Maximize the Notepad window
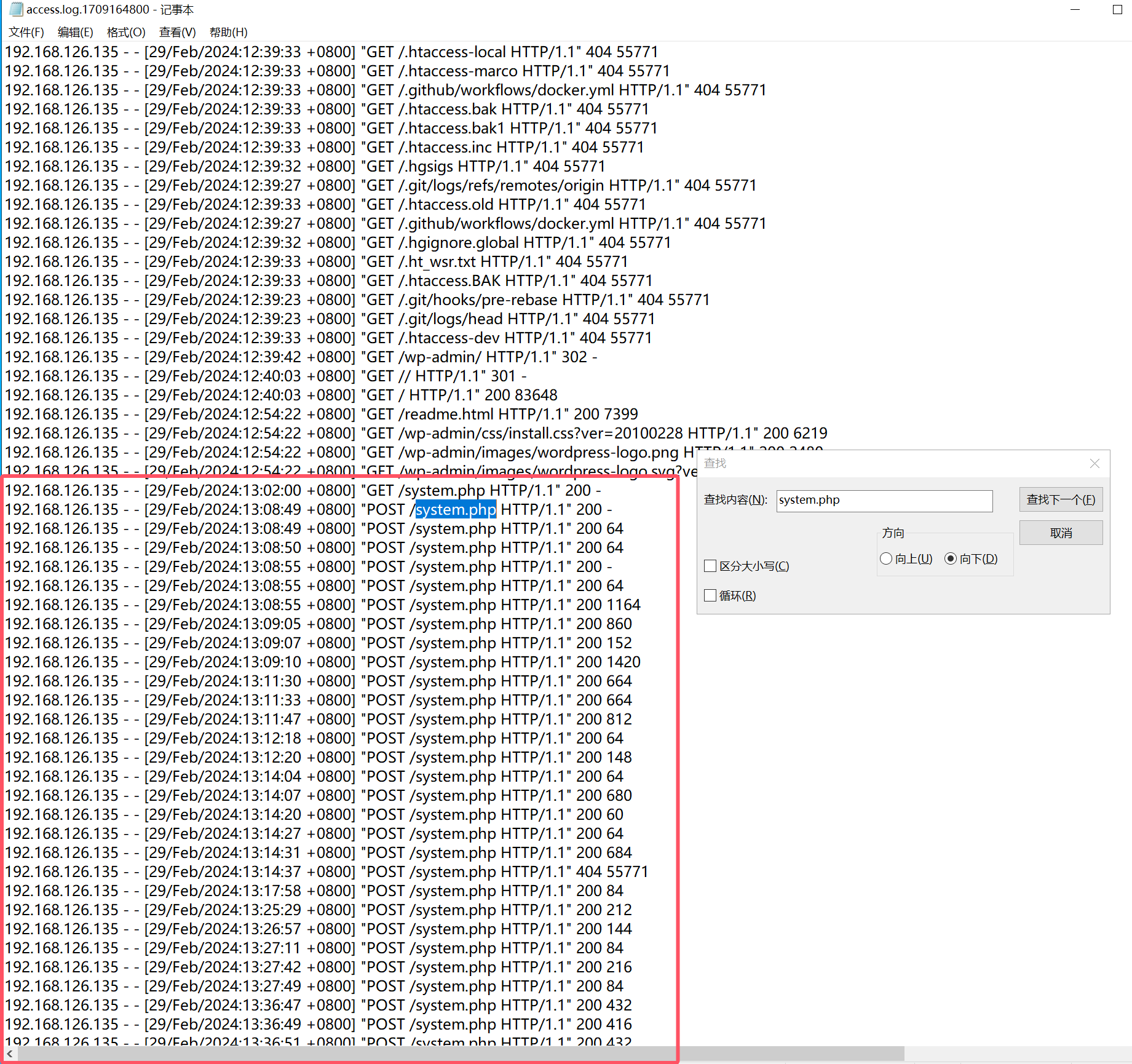Screen dimensions: 1132x1064 pyautogui.click(x=1117, y=9)
